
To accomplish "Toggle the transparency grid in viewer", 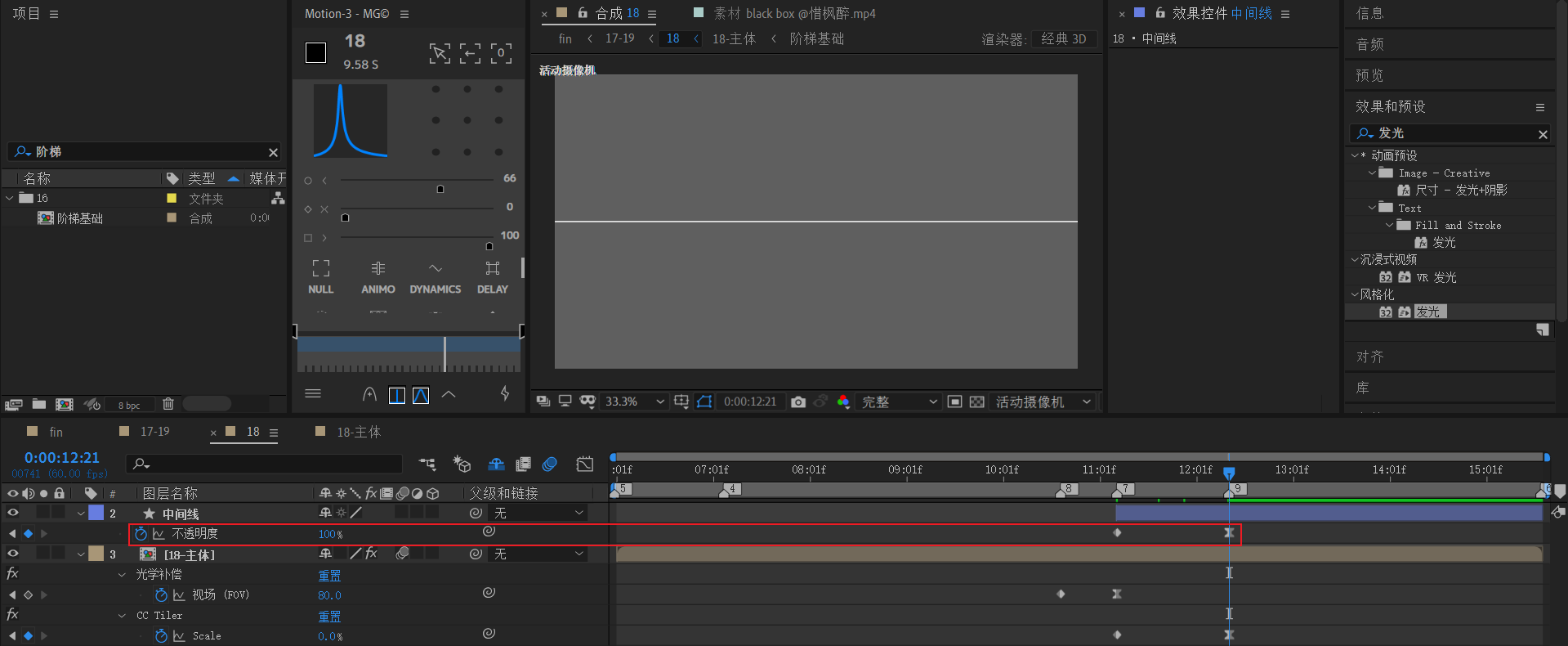I will pyautogui.click(x=977, y=402).
